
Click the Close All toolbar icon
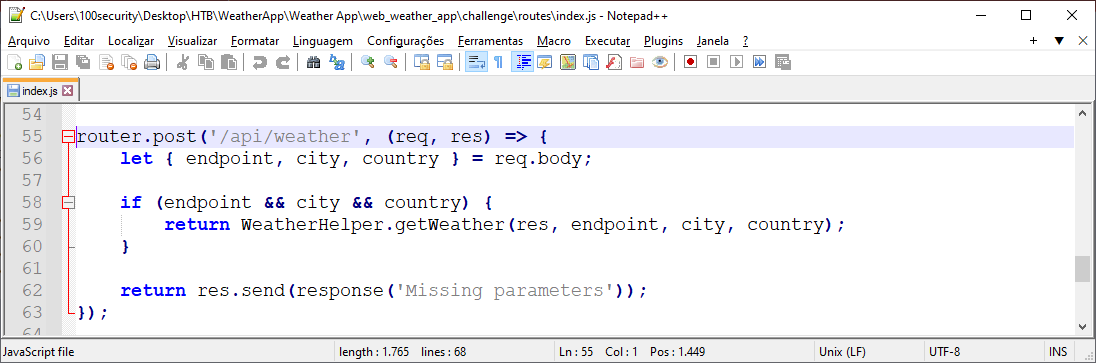coord(129,62)
